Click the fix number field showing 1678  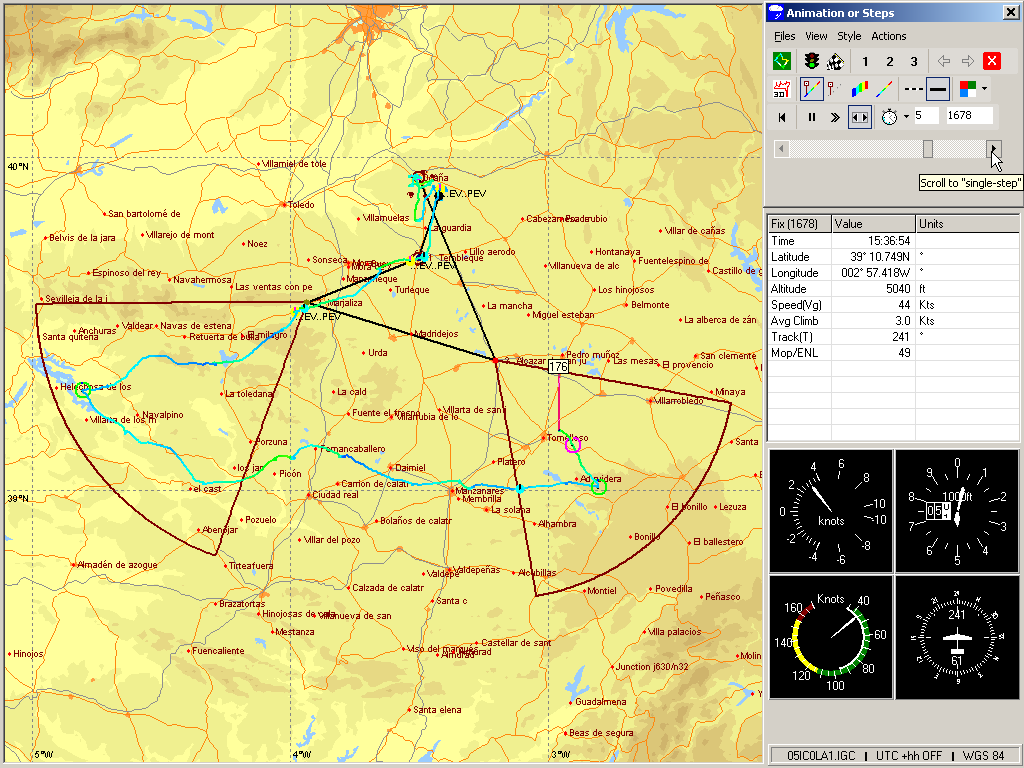pyautogui.click(x=968, y=116)
